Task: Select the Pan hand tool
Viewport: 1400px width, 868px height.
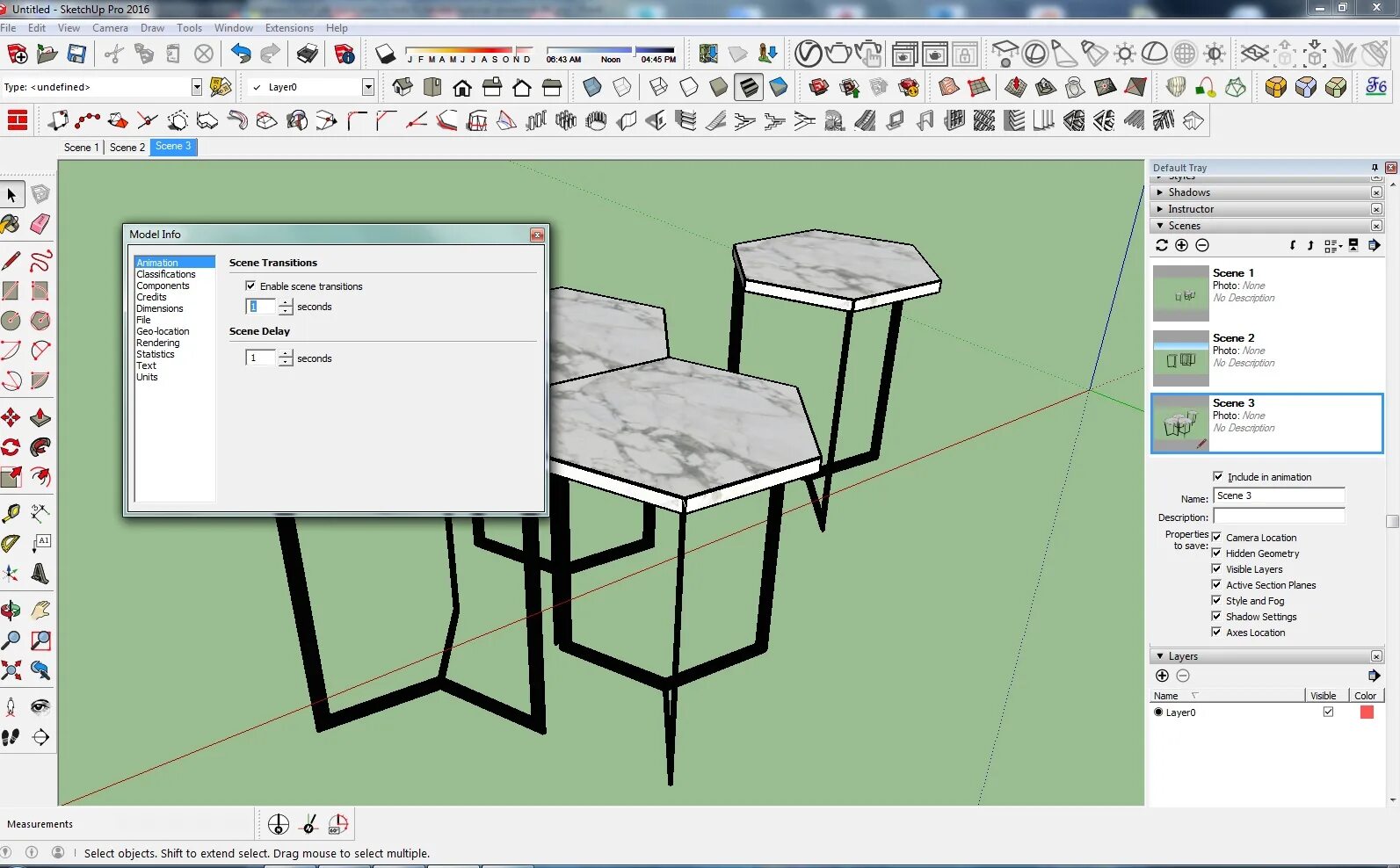Action: [40, 610]
